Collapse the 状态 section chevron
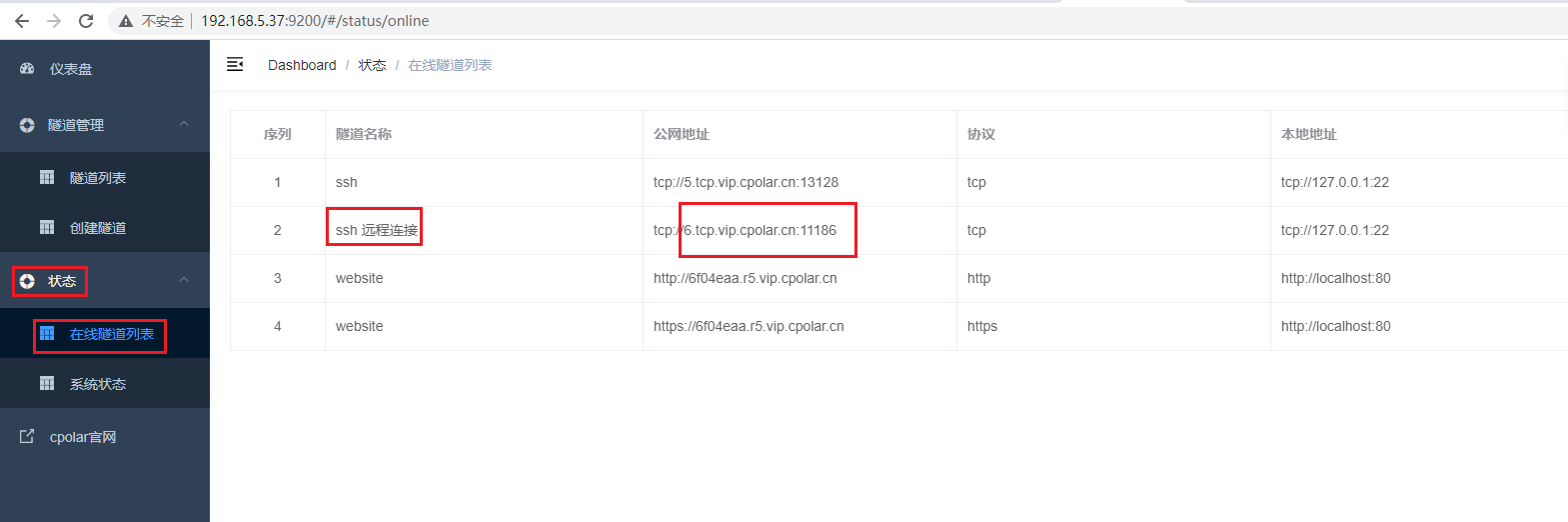Image resolution: width=1568 pixels, height=522 pixels. click(184, 280)
